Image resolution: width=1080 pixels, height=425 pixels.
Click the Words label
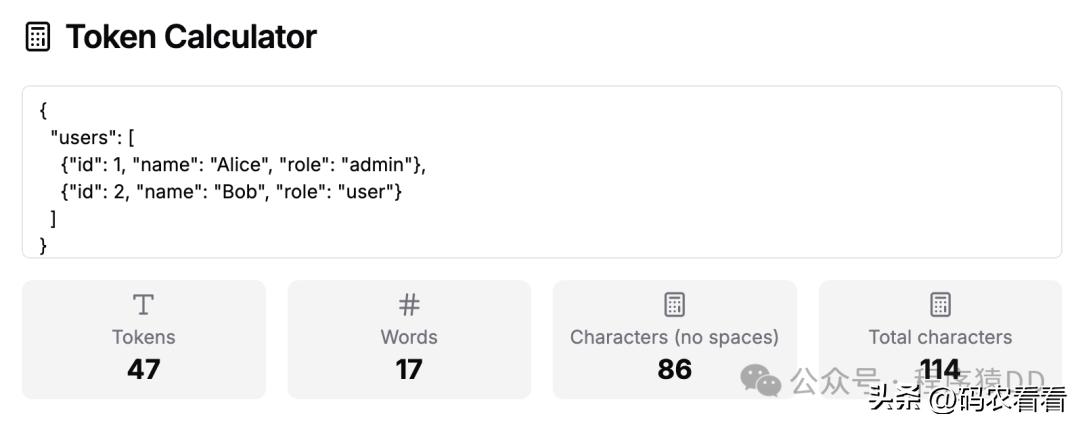pos(409,337)
